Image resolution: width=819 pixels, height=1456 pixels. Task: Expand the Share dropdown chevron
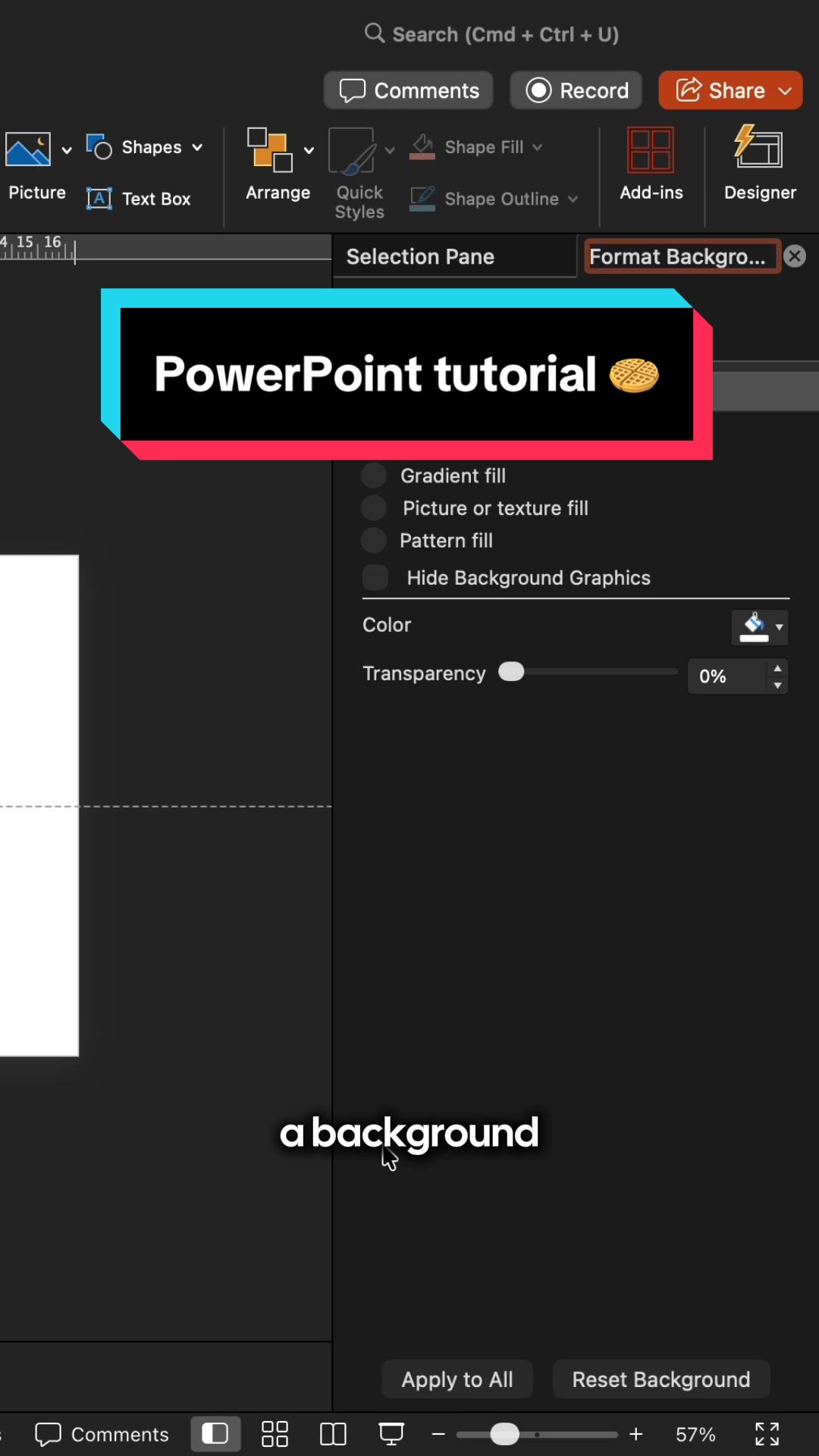(786, 91)
